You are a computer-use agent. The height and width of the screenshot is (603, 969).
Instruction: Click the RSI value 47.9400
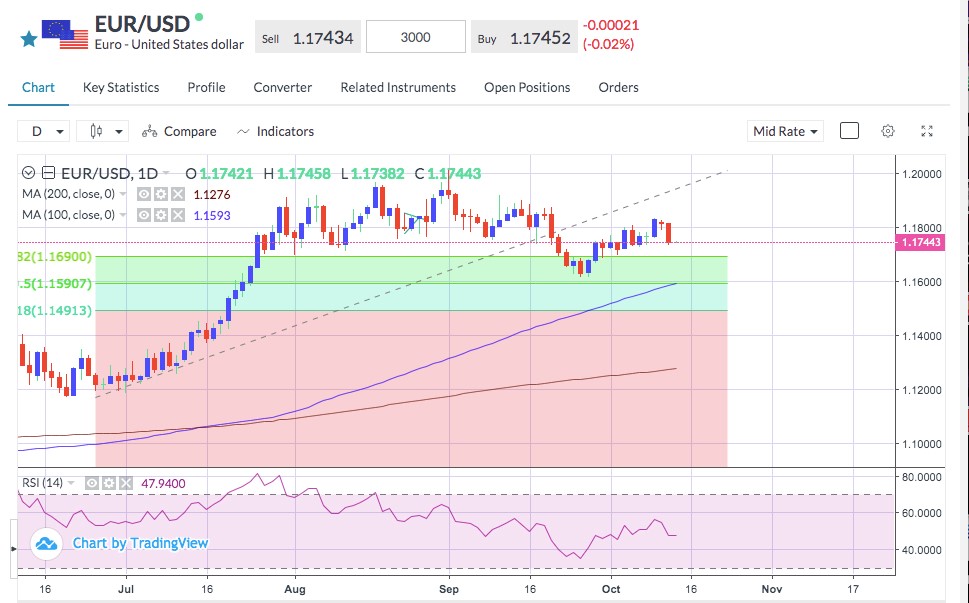click(x=163, y=483)
